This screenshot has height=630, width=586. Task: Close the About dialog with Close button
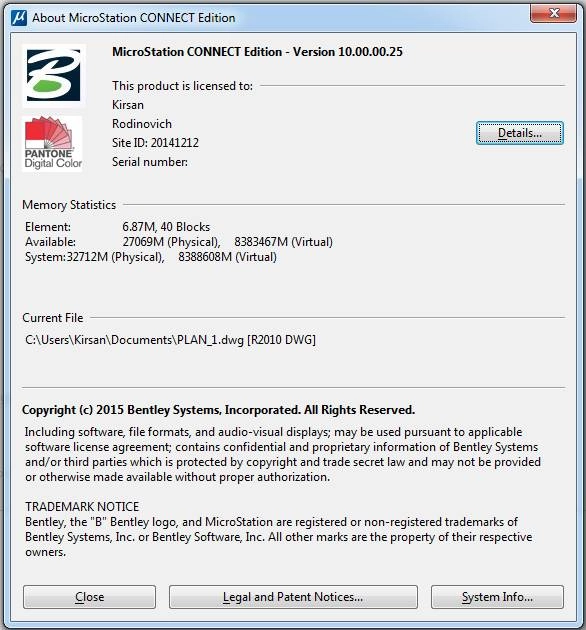(89, 597)
